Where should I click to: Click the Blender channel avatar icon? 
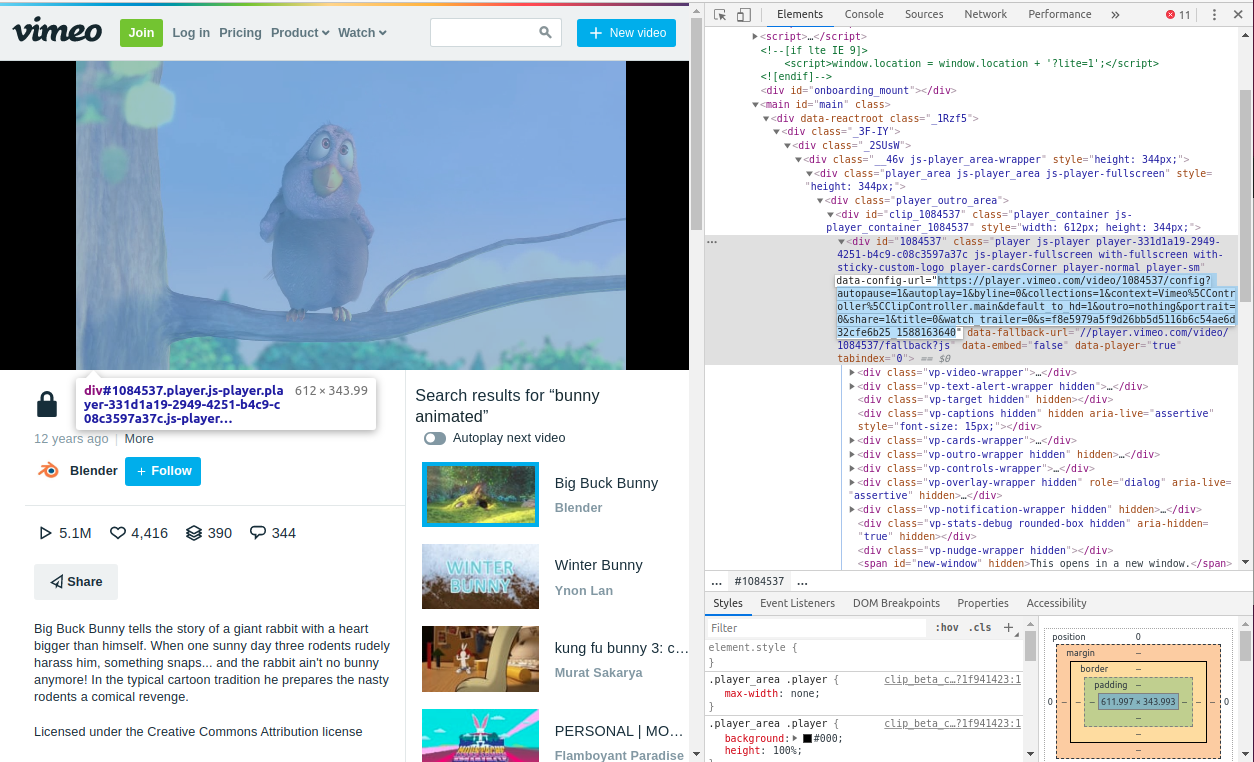point(48,470)
